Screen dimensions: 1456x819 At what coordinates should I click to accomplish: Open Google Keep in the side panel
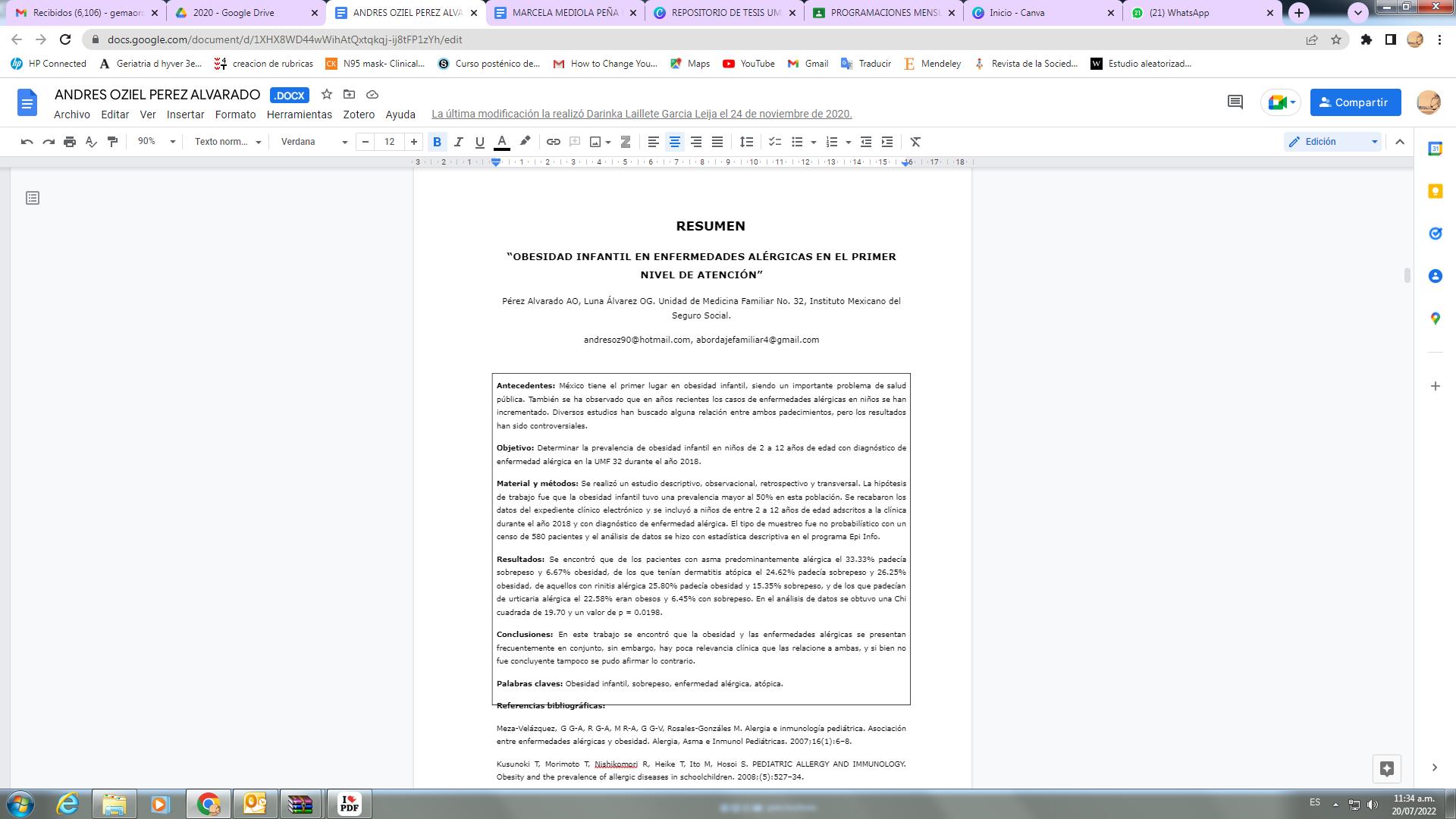pos(1435,191)
